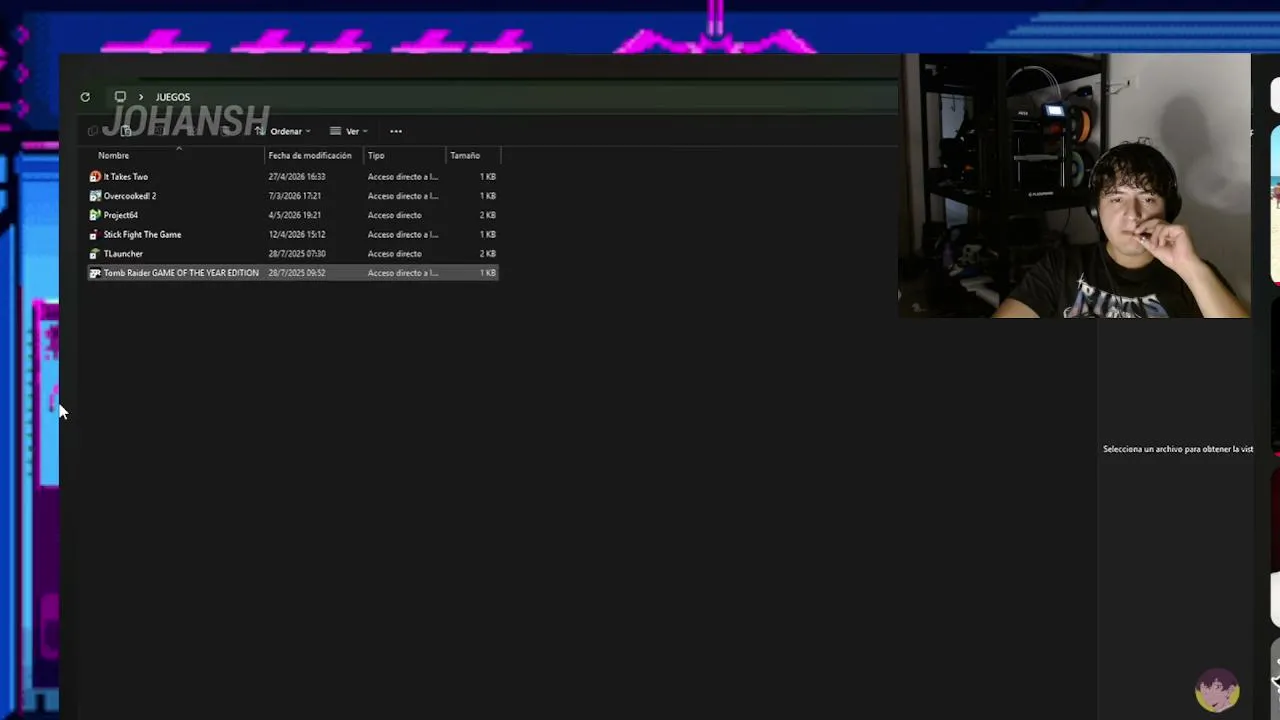Sort by the Tamaño column header
This screenshot has height=720, width=1280.
pos(465,156)
